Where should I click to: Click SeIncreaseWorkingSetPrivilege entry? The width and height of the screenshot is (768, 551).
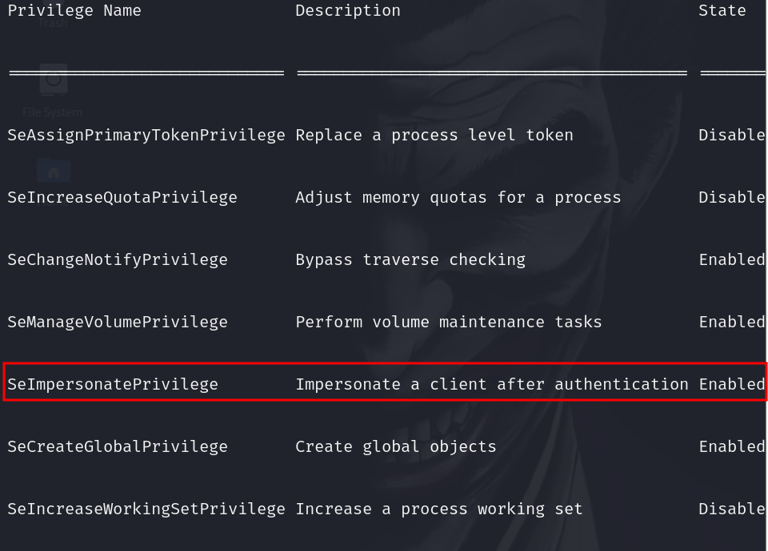[146, 509]
